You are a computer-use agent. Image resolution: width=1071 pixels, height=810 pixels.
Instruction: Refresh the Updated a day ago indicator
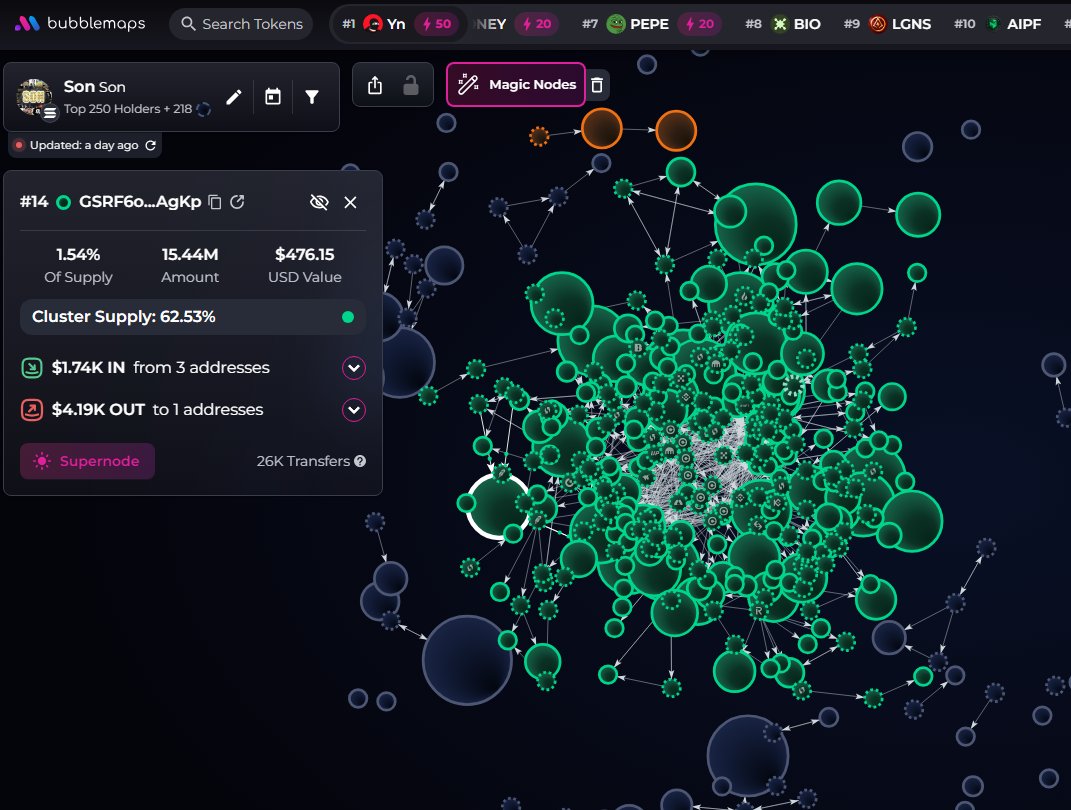(151, 145)
